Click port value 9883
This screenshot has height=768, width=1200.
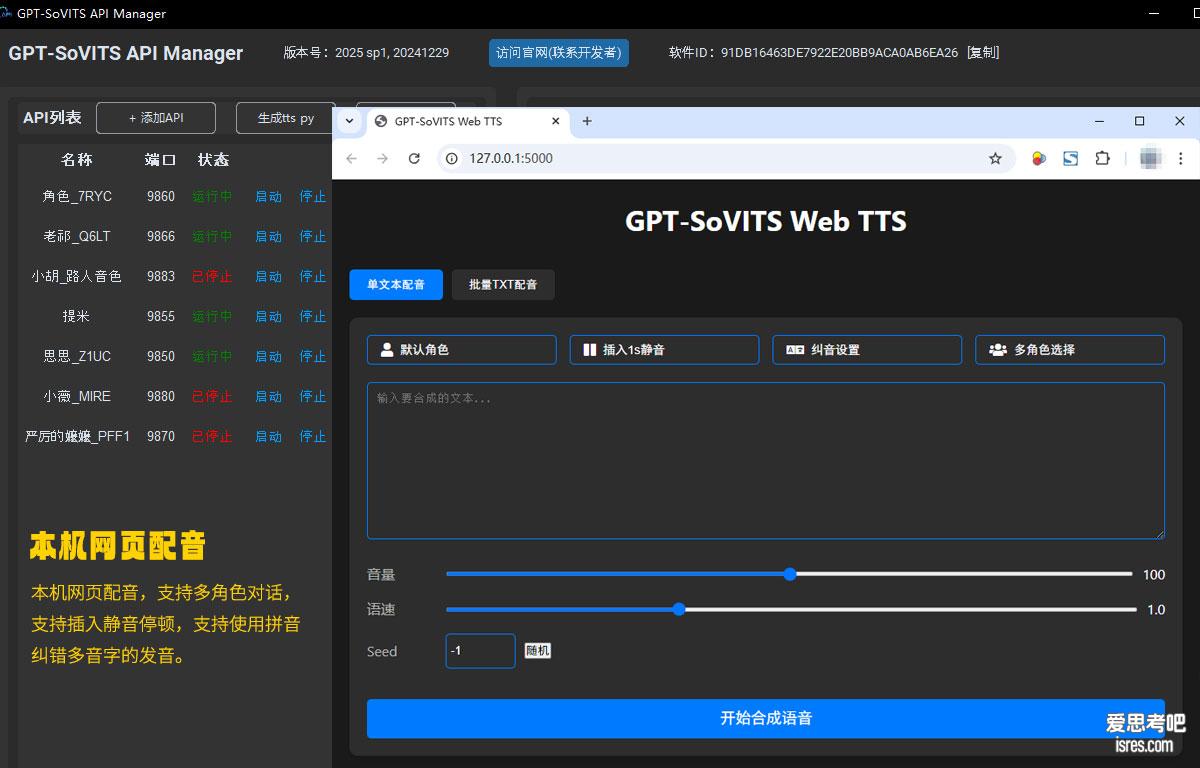[161, 277]
